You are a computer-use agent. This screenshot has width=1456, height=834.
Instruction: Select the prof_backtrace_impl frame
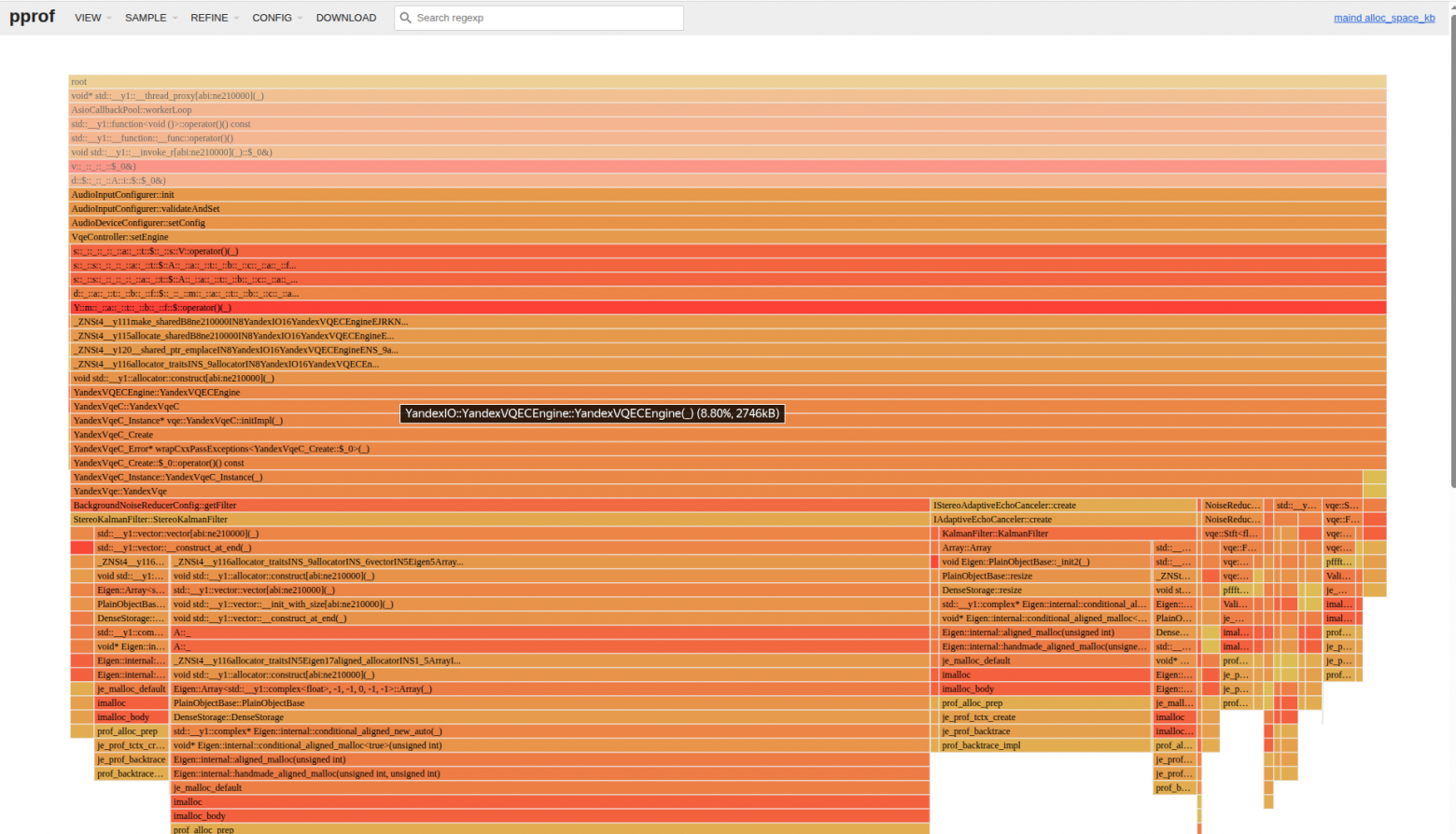click(1045, 745)
